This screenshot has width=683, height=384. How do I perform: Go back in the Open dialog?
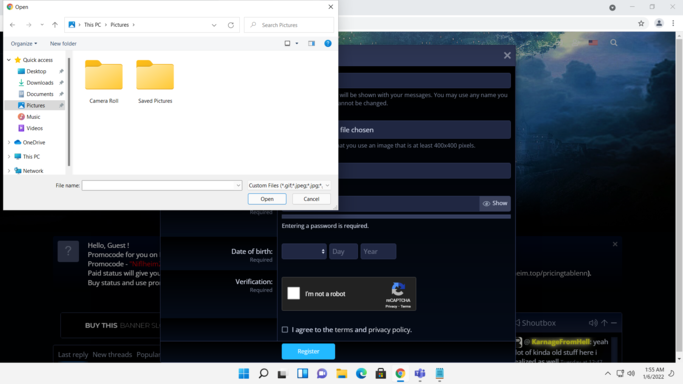click(x=12, y=25)
